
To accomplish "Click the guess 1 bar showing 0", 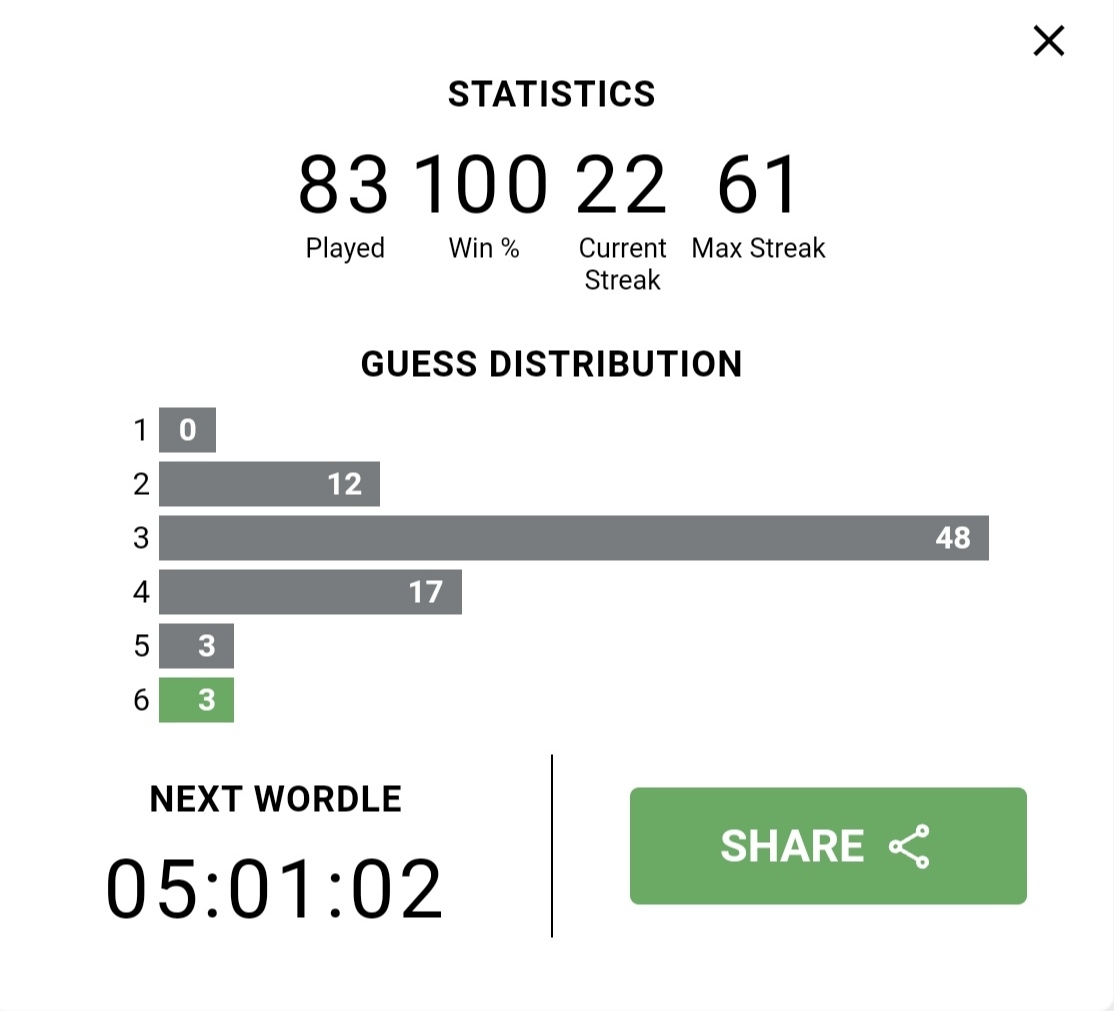I will click(187, 430).
